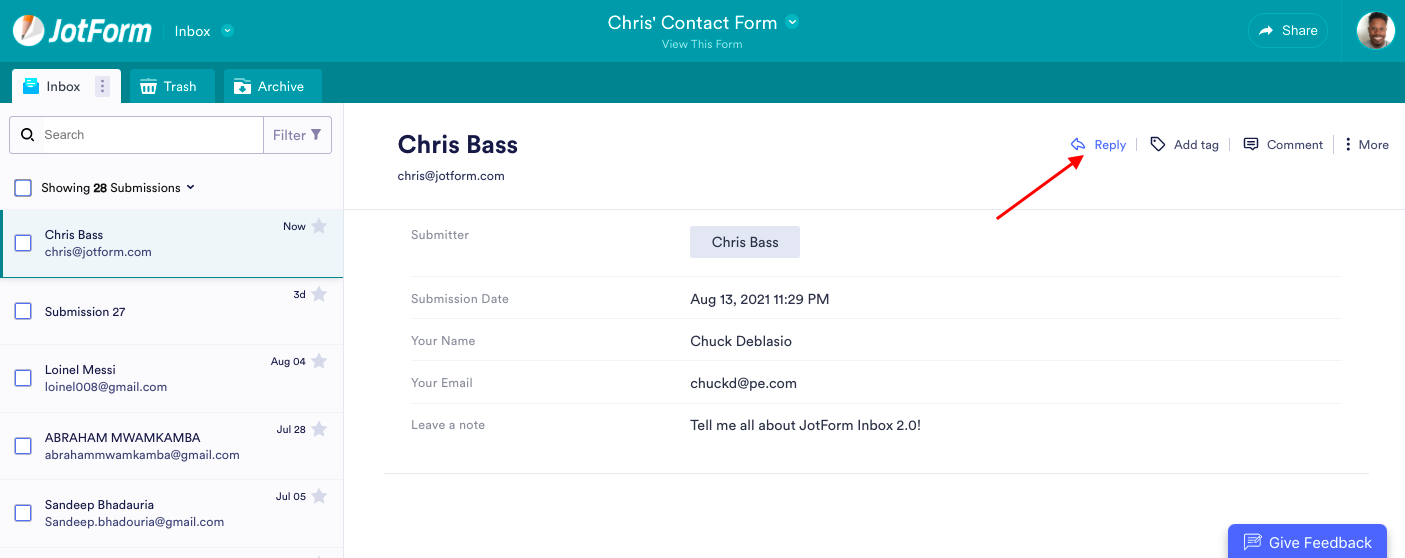
Task: Switch to the Archive tab
Action: 270,87
